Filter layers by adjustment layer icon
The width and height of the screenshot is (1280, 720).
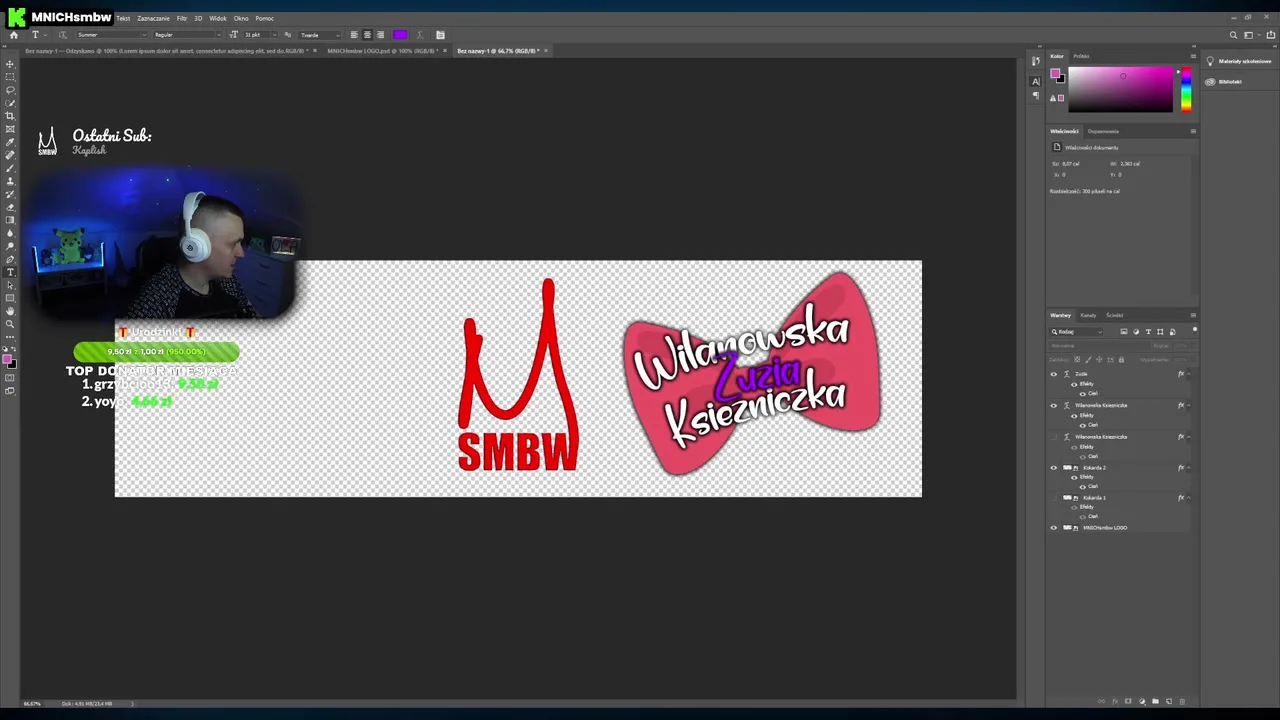(1136, 332)
